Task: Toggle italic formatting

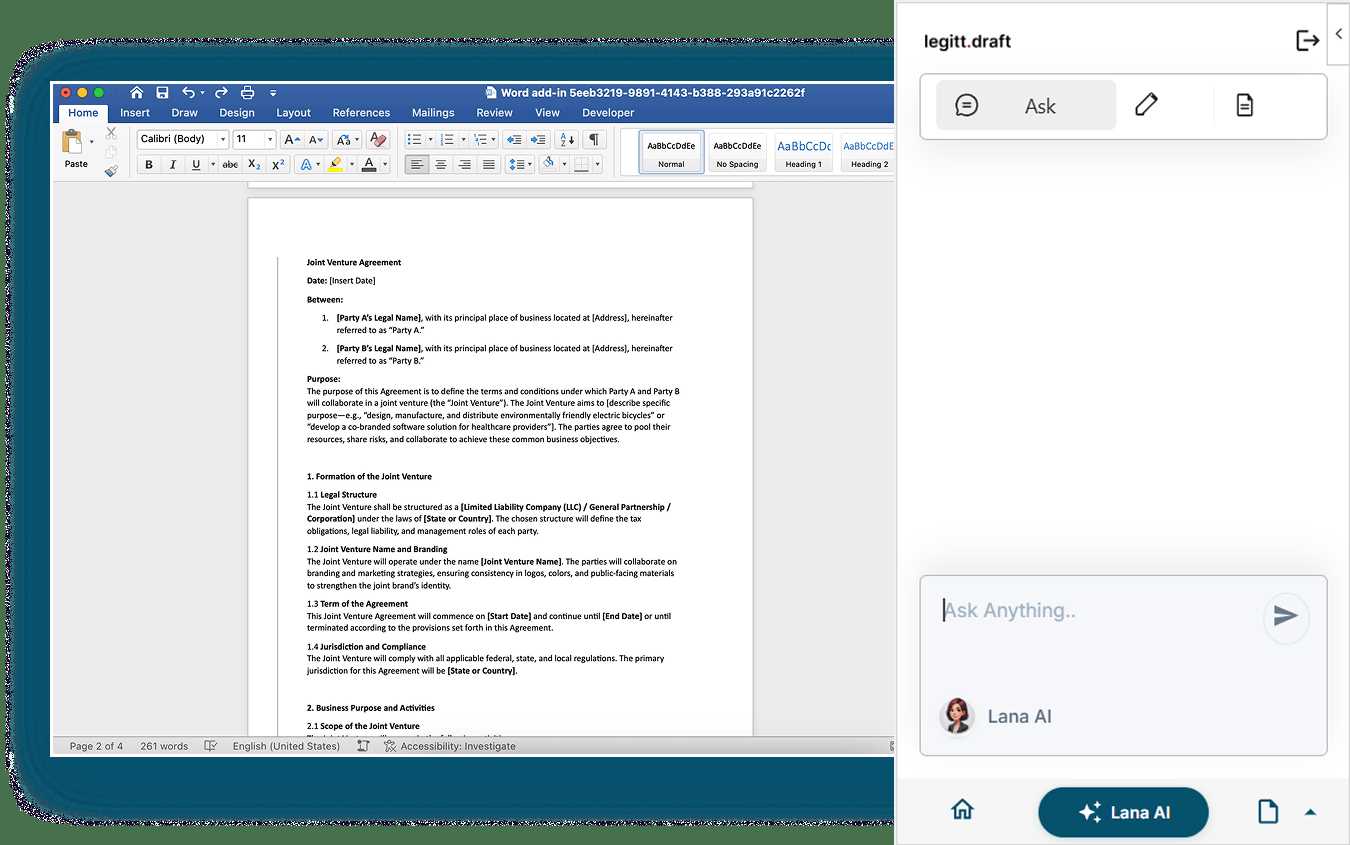Action: (172, 164)
